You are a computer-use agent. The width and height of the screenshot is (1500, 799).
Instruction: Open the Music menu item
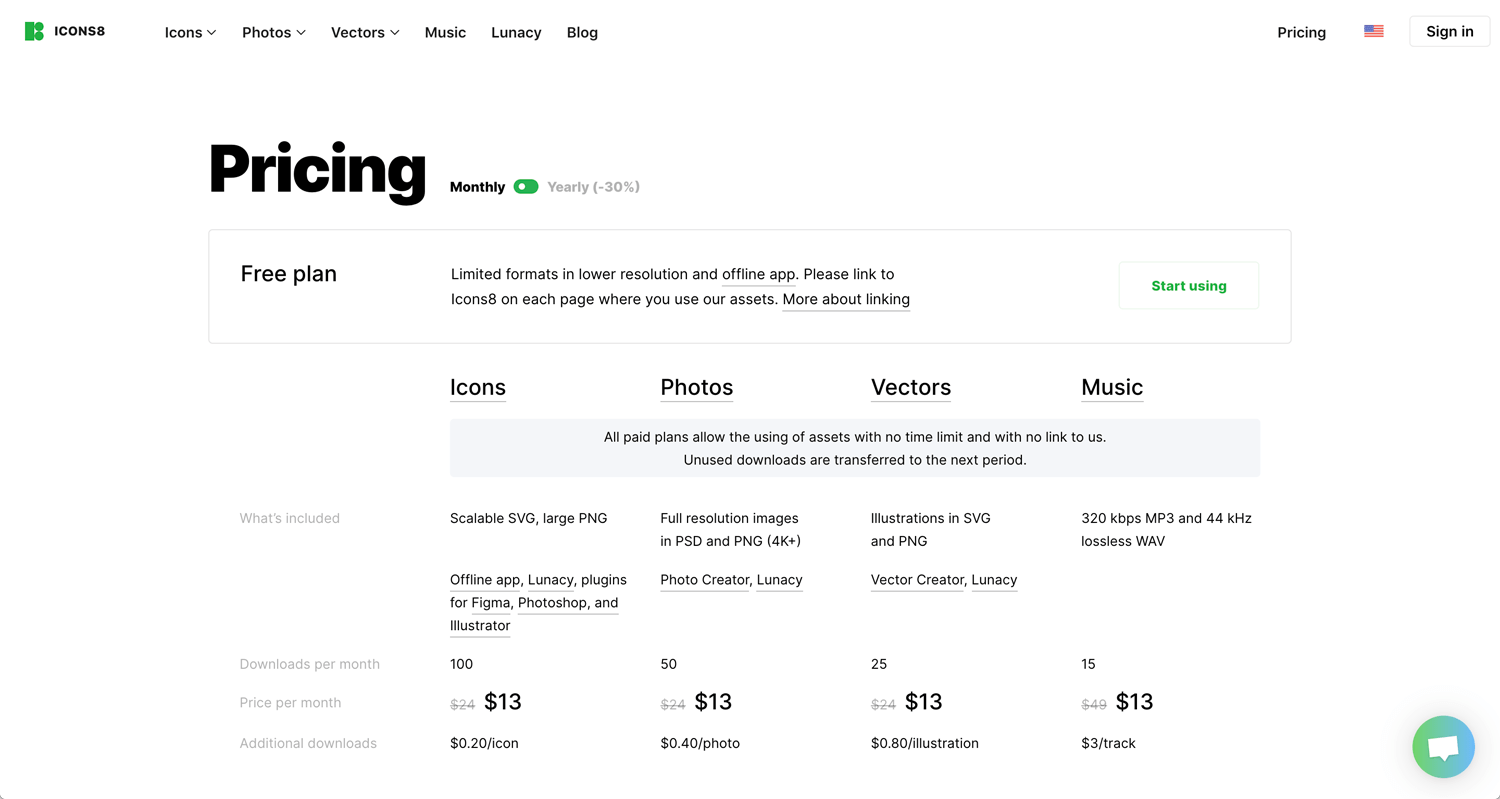[x=445, y=32]
